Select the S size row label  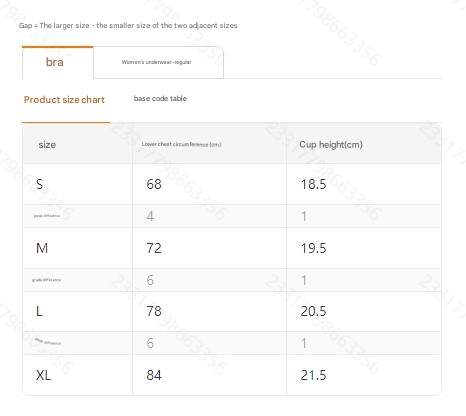click(39, 184)
